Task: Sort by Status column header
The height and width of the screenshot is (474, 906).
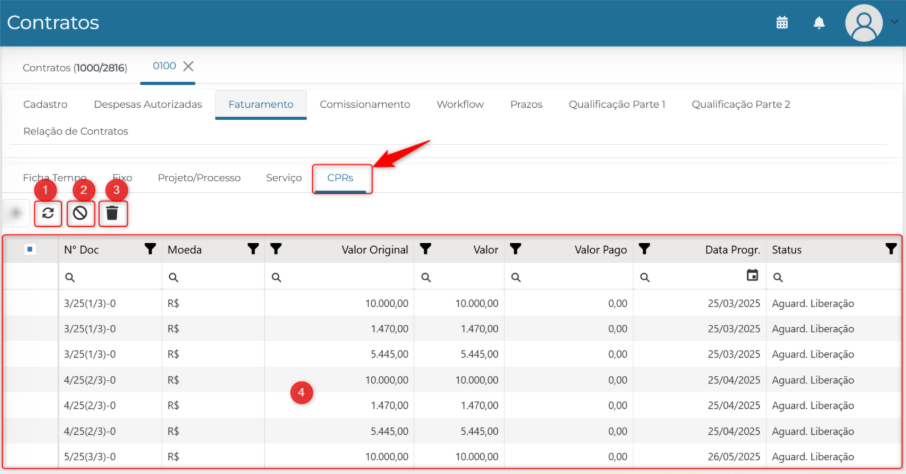Action: pos(786,250)
